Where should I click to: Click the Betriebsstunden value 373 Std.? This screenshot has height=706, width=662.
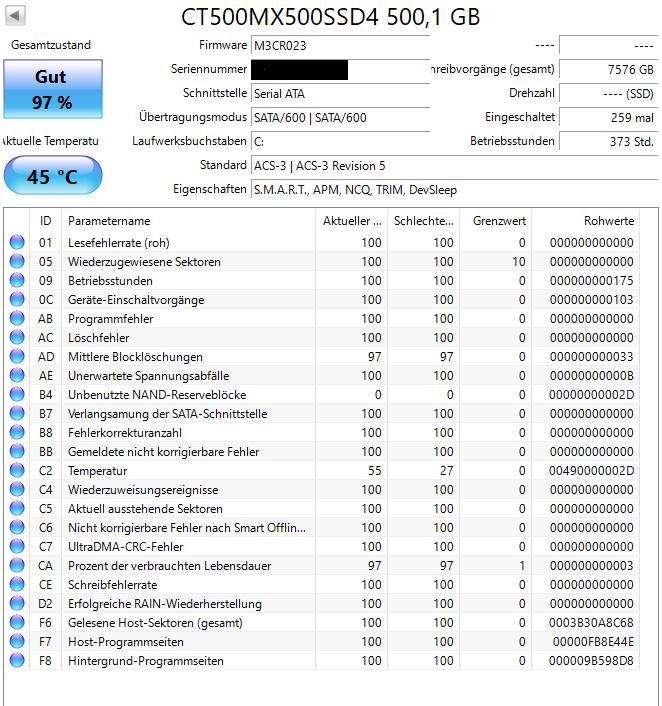[x=608, y=141]
